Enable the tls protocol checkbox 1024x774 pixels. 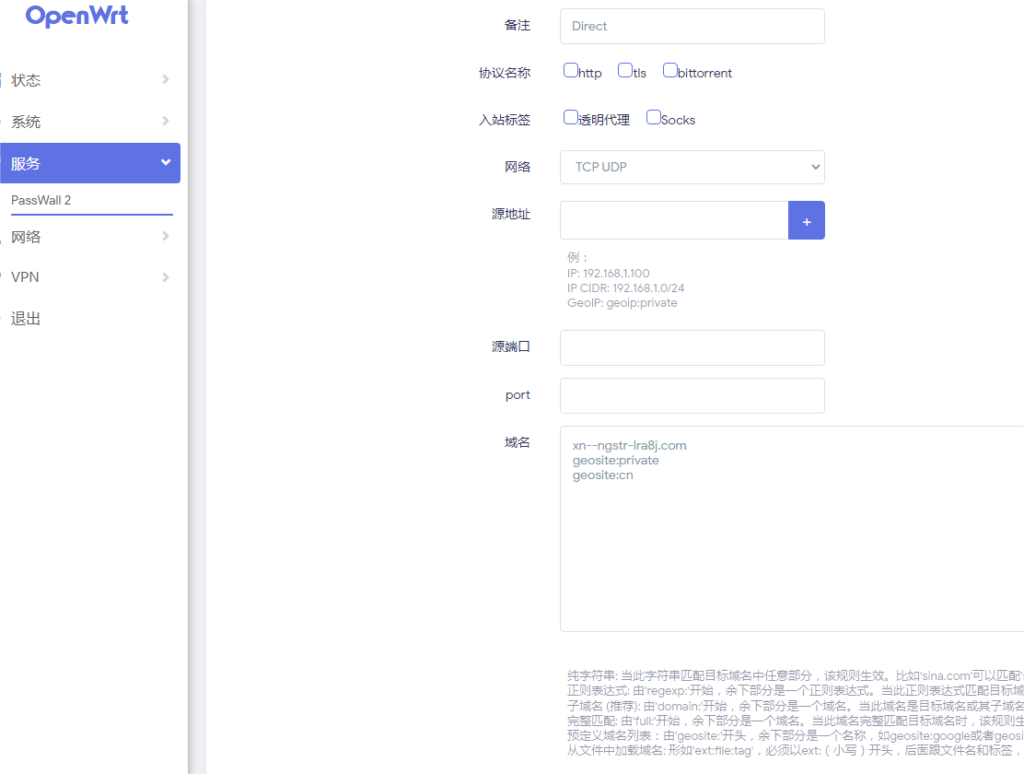pyautogui.click(x=625, y=71)
